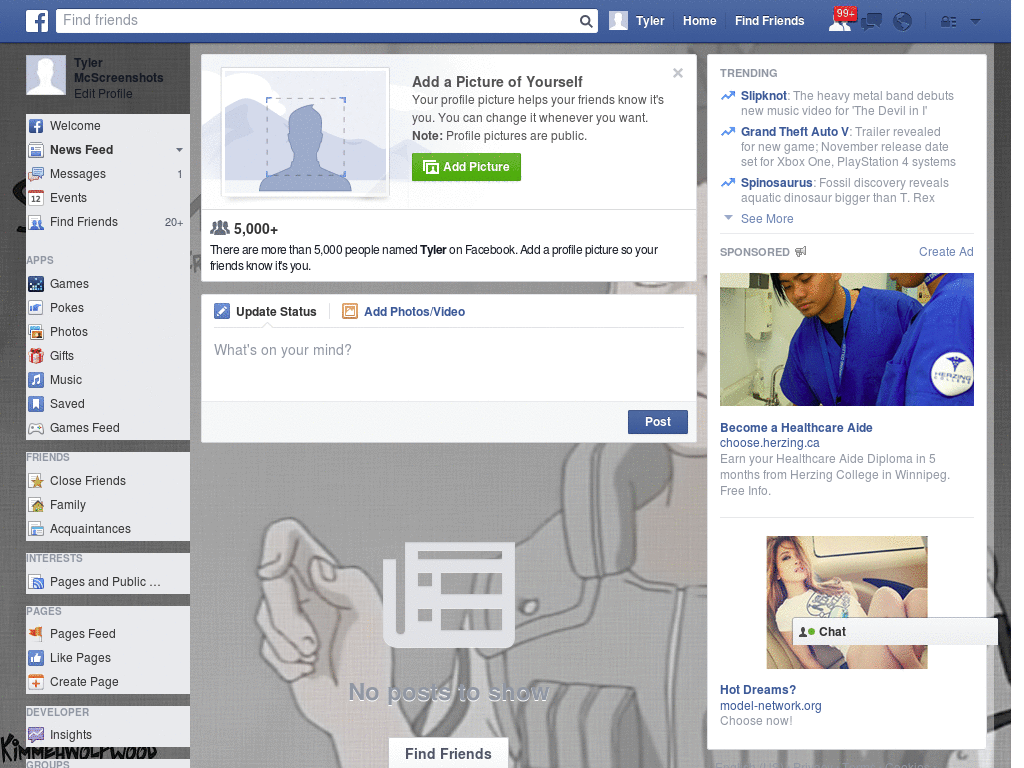Click the Pages Feed flag icon
The height and width of the screenshot is (768, 1024).
[36, 633]
